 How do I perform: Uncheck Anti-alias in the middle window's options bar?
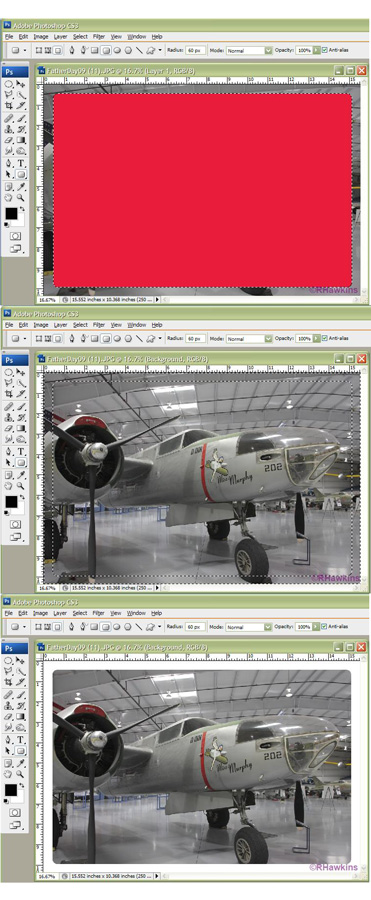click(x=325, y=338)
